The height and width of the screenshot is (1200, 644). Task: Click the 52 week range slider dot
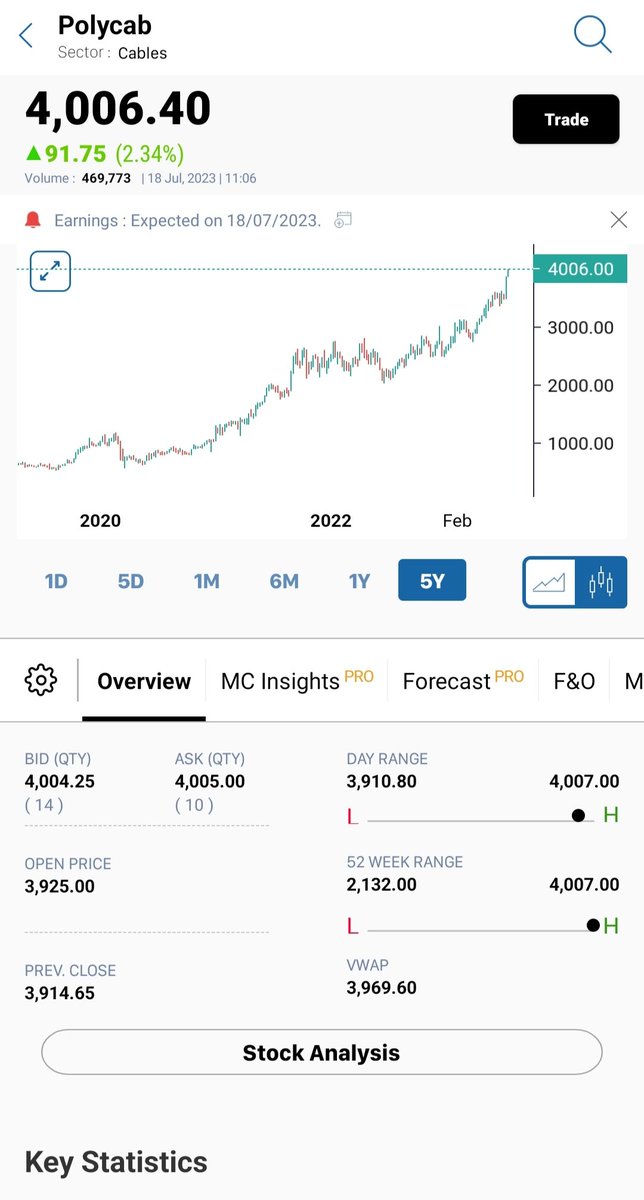[x=593, y=925]
